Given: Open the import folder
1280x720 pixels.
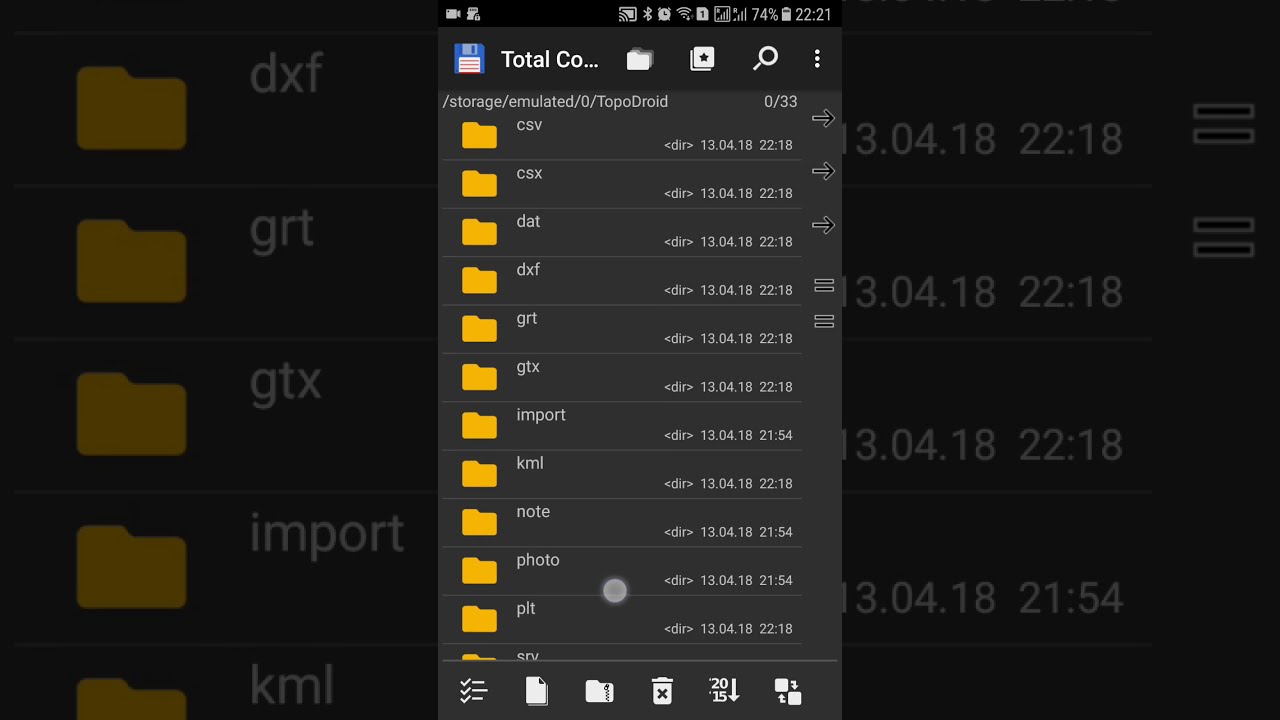Looking at the screenshot, I should (x=621, y=426).
